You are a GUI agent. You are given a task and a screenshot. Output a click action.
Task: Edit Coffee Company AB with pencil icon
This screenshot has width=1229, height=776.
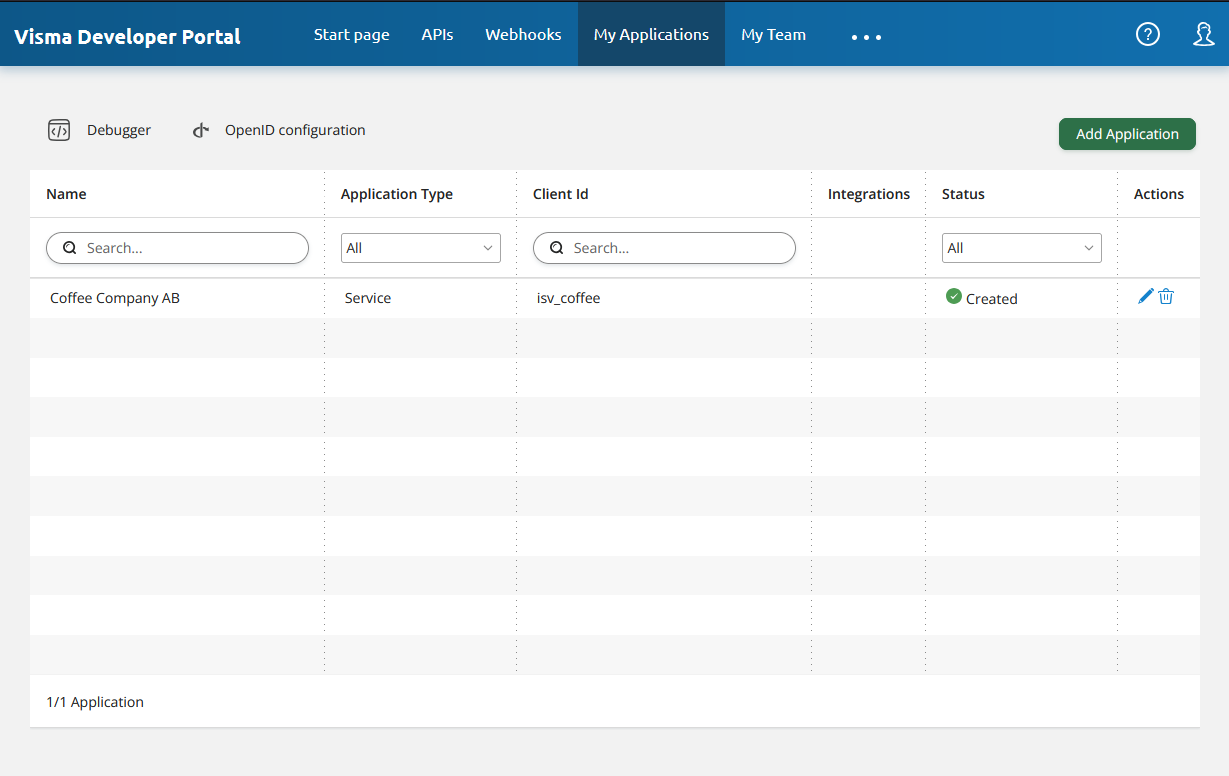pyautogui.click(x=1146, y=296)
